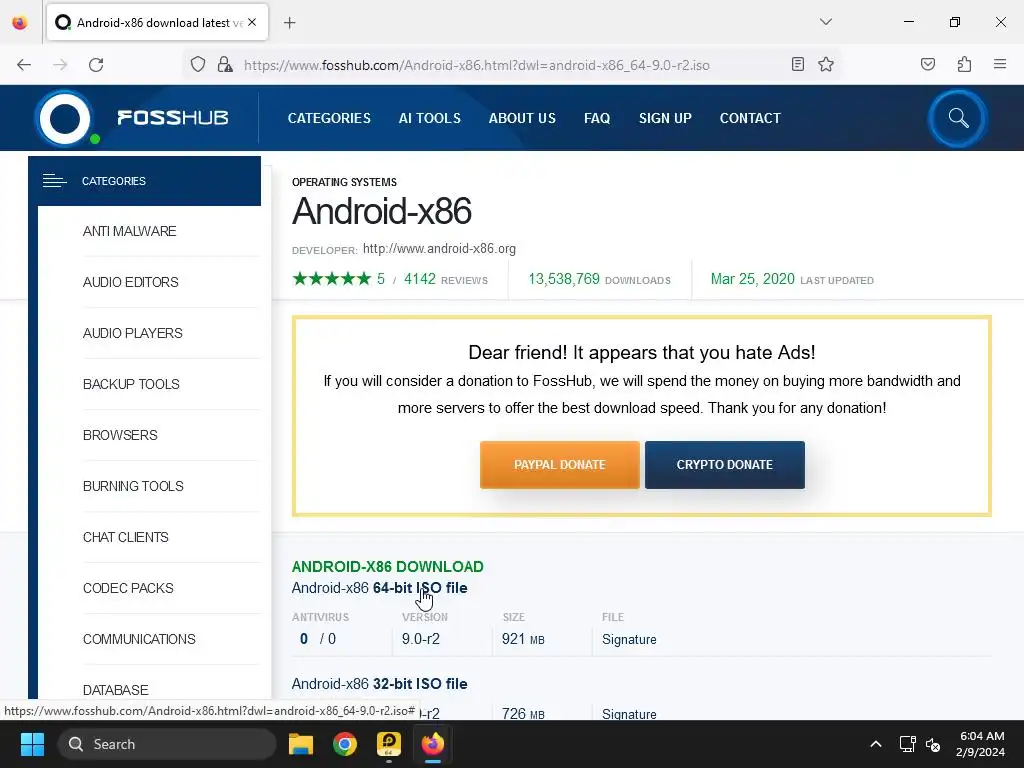Screen dimensions: 1024x768
Task: Open the CATEGORIES top menu
Action: click(x=329, y=118)
